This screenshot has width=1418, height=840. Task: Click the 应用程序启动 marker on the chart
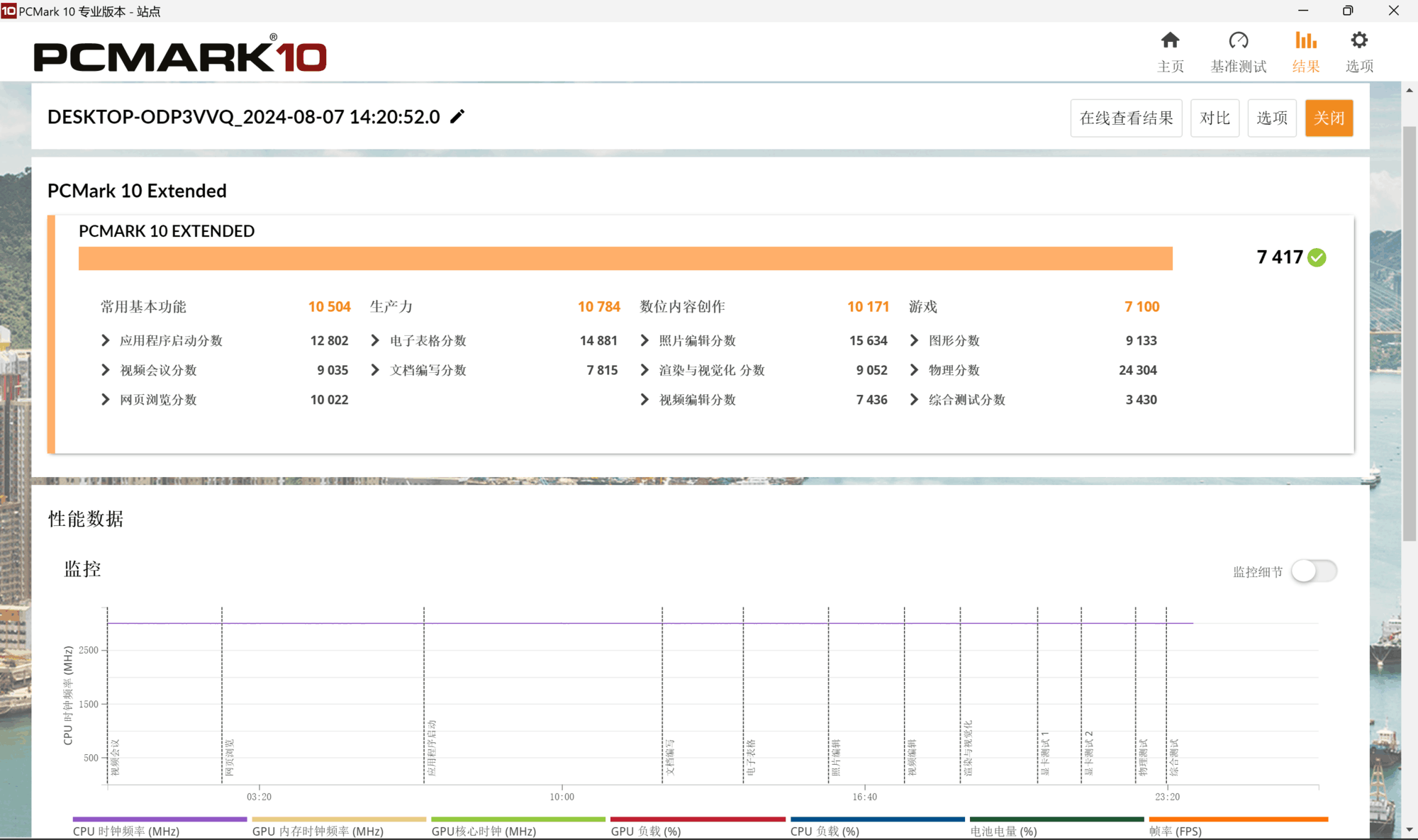[432, 748]
